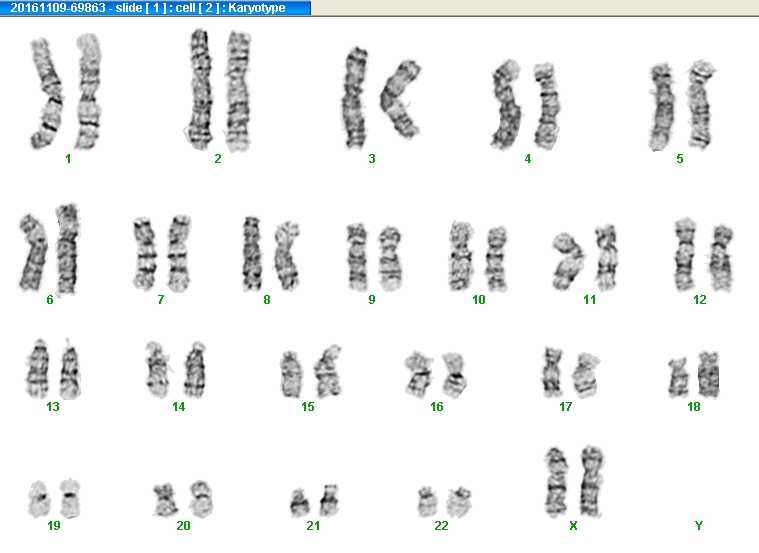The height and width of the screenshot is (553, 759).
Task: Select the left chromosome 19
Action: [x=39, y=499]
